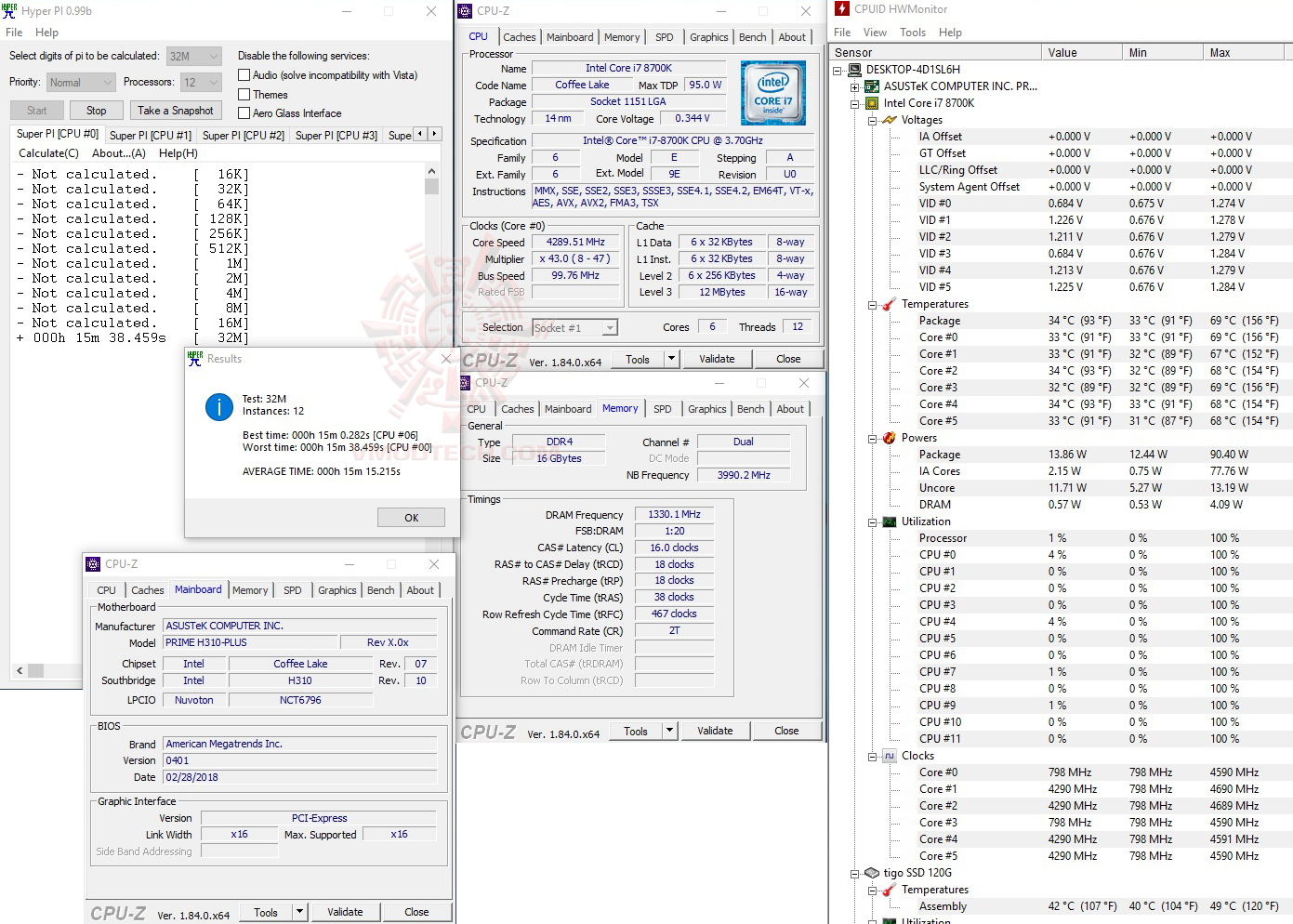Open the Socket #1 selection dropdown
The height and width of the screenshot is (924, 1293).
point(574,328)
